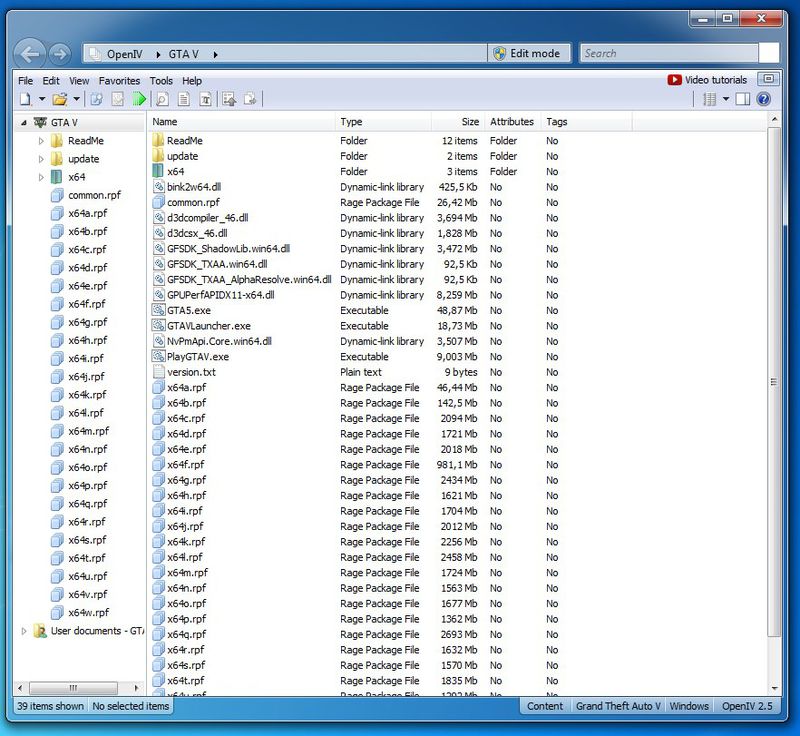Viewport: 800px width, 736px height.
Task: Click the small window icon beside Video tutorials
Action: pyautogui.click(x=768, y=79)
